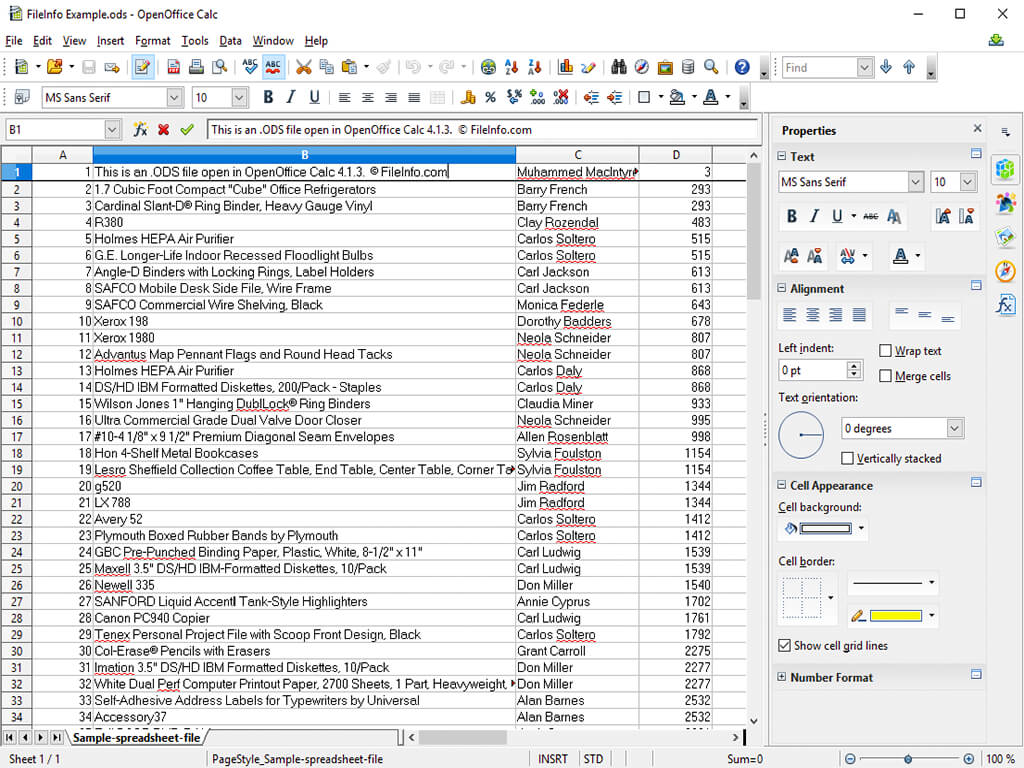Open the Functions deck in the sidebar

click(x=1005, y=305)
